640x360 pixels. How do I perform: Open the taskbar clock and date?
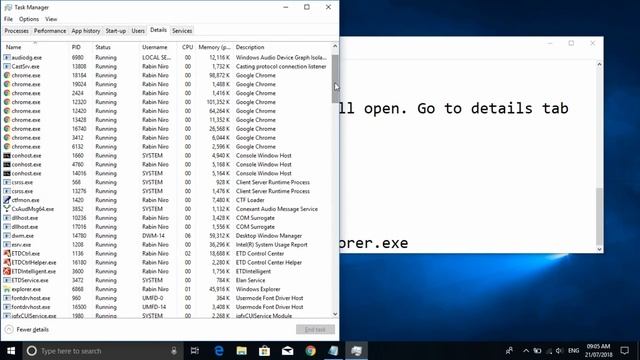(x=599, y=351)
